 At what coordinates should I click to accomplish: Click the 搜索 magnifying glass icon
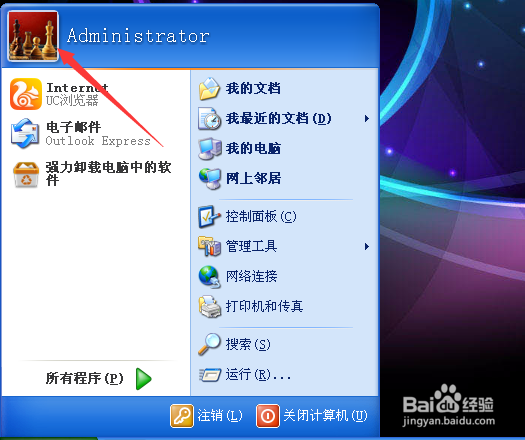209,344
